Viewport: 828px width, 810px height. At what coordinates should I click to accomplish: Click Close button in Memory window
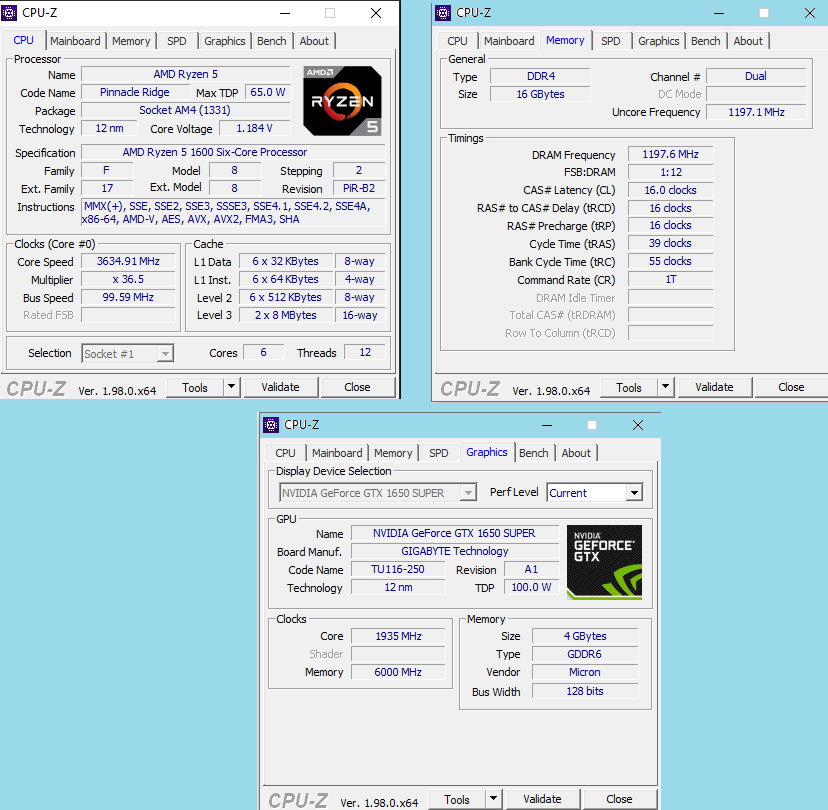click(x=791, y=387)
